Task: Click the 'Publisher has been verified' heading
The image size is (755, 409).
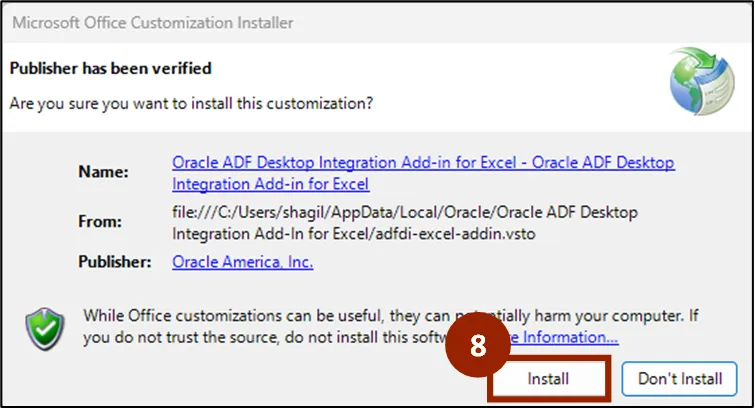Action: click(x=110, y=69)
